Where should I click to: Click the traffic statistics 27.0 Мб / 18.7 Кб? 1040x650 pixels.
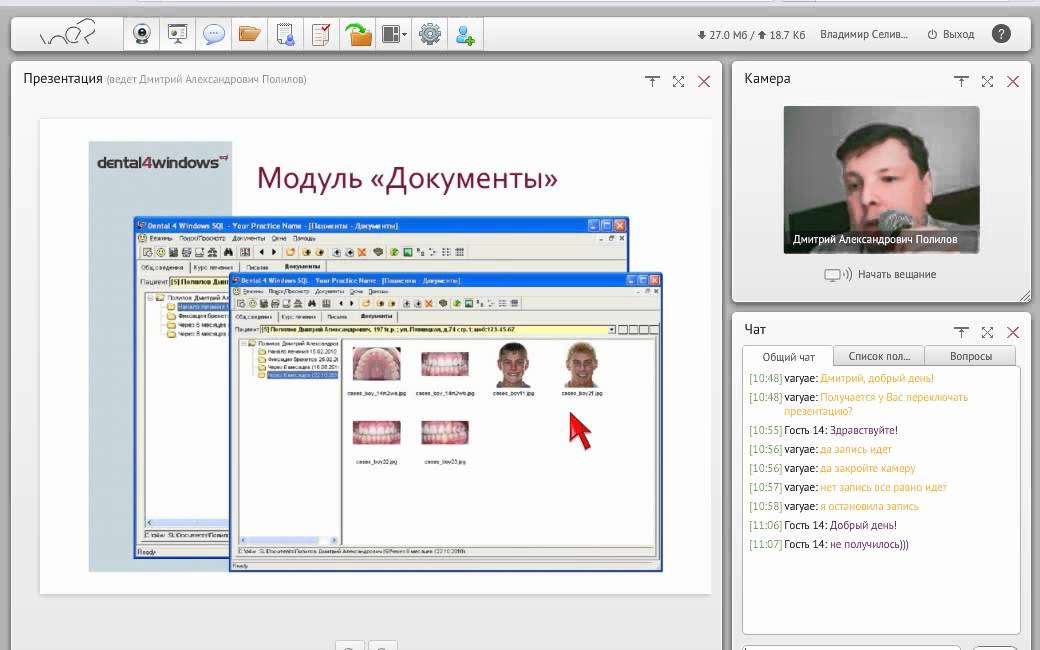tap(751, 35)
